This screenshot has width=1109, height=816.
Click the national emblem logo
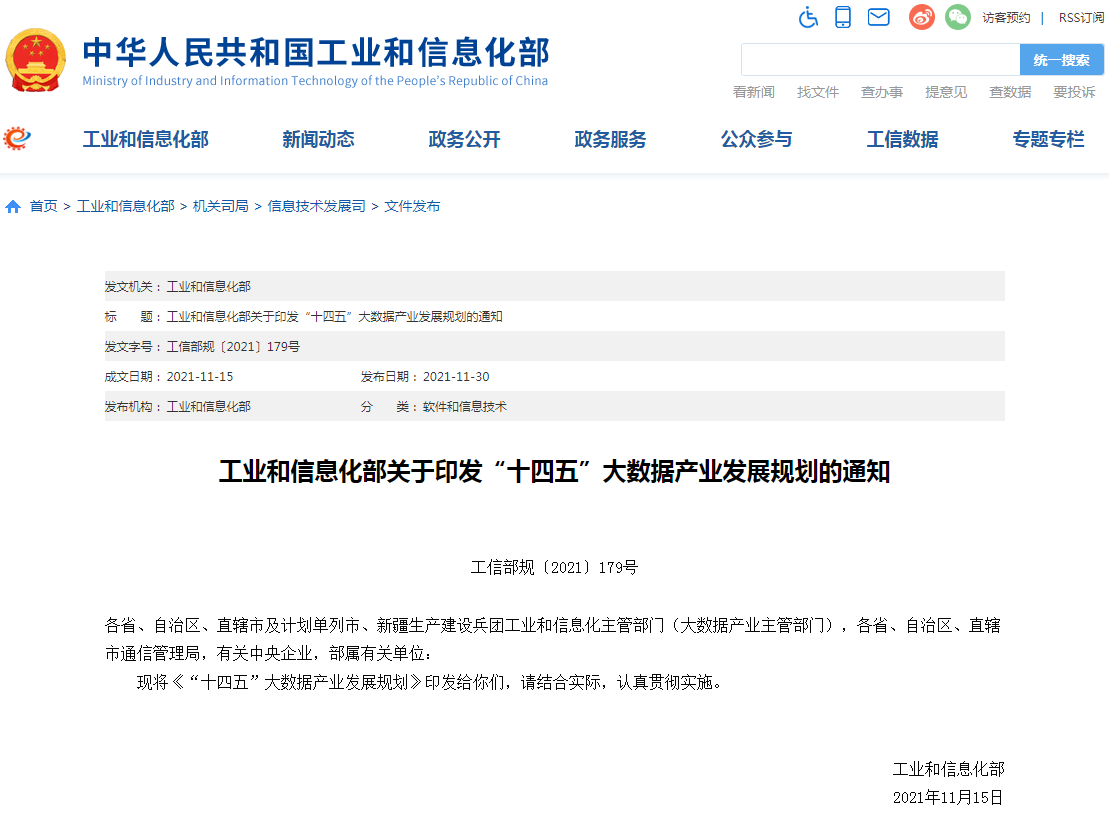click(35, 60)
